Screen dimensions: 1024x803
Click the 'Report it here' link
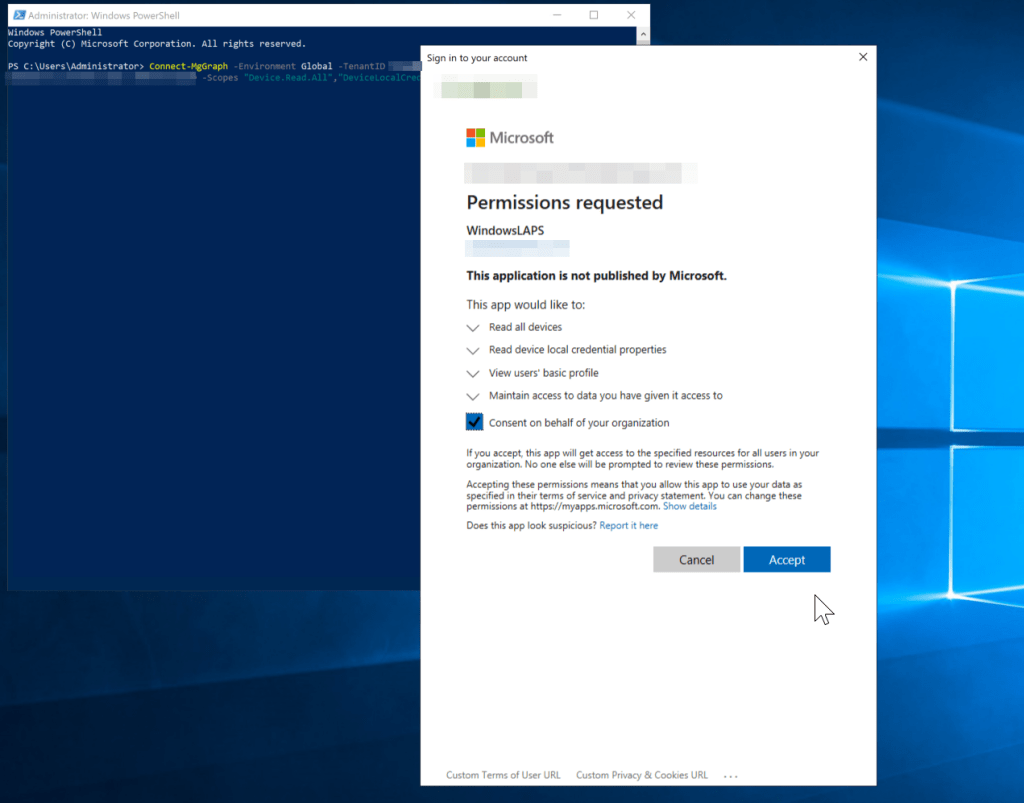(628, 525)
